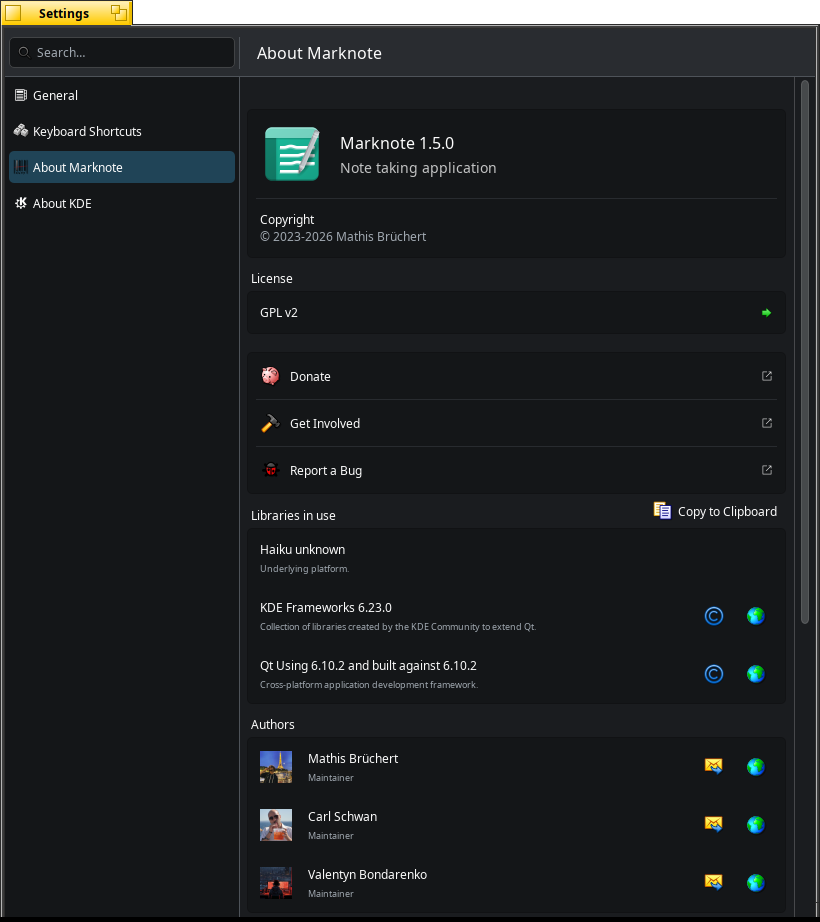Click the Report a Bug icon

(270, 471)
